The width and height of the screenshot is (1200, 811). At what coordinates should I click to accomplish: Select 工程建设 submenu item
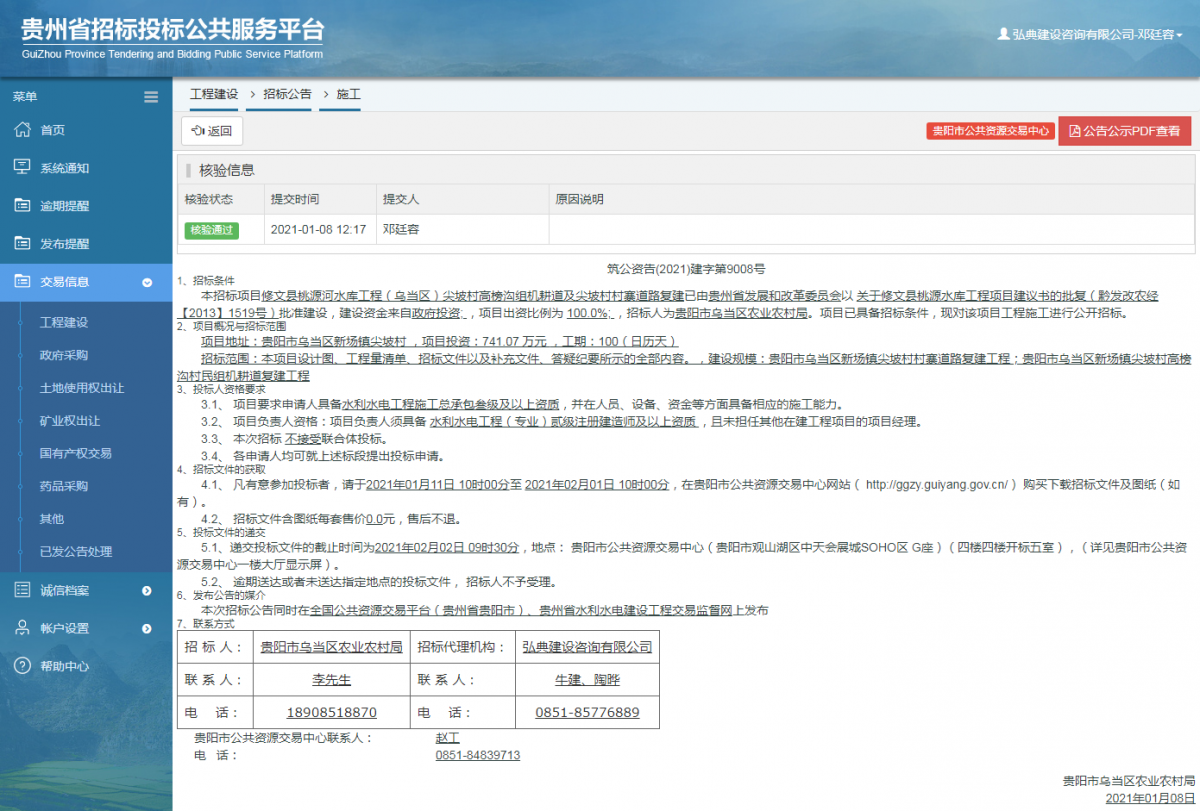[x=63, y=323]
